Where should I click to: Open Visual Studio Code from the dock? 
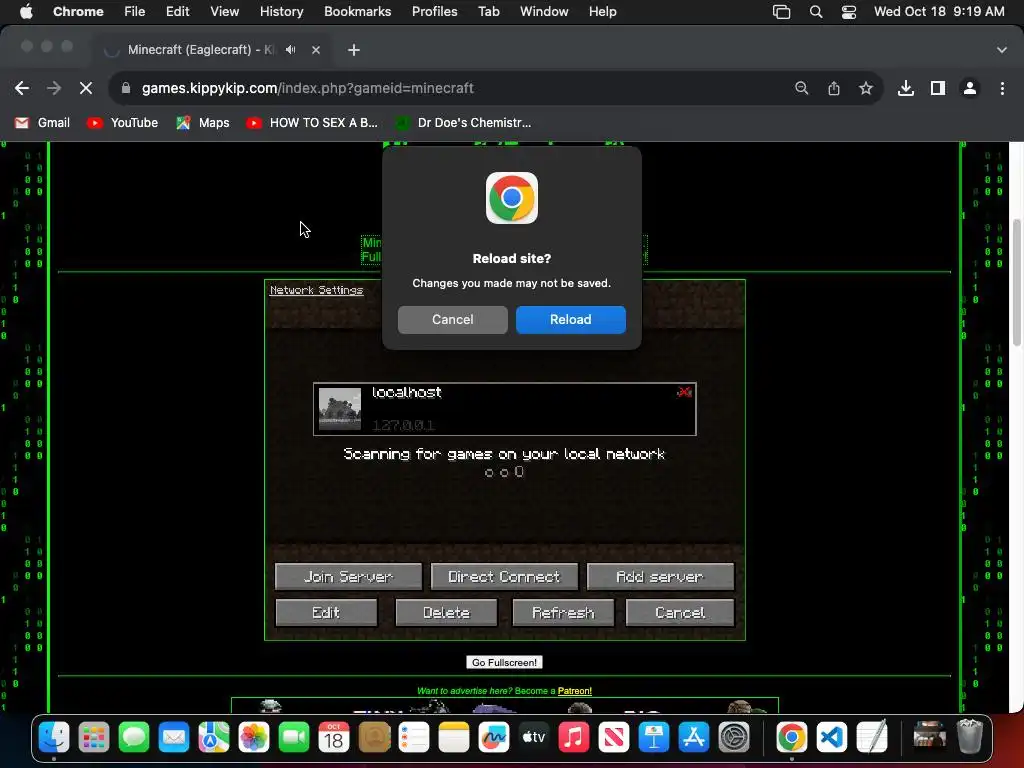point(831,738)
